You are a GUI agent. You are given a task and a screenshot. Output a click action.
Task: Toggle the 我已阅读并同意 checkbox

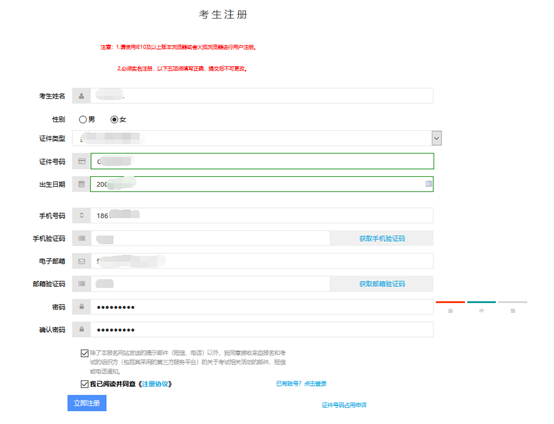(84, 384)
